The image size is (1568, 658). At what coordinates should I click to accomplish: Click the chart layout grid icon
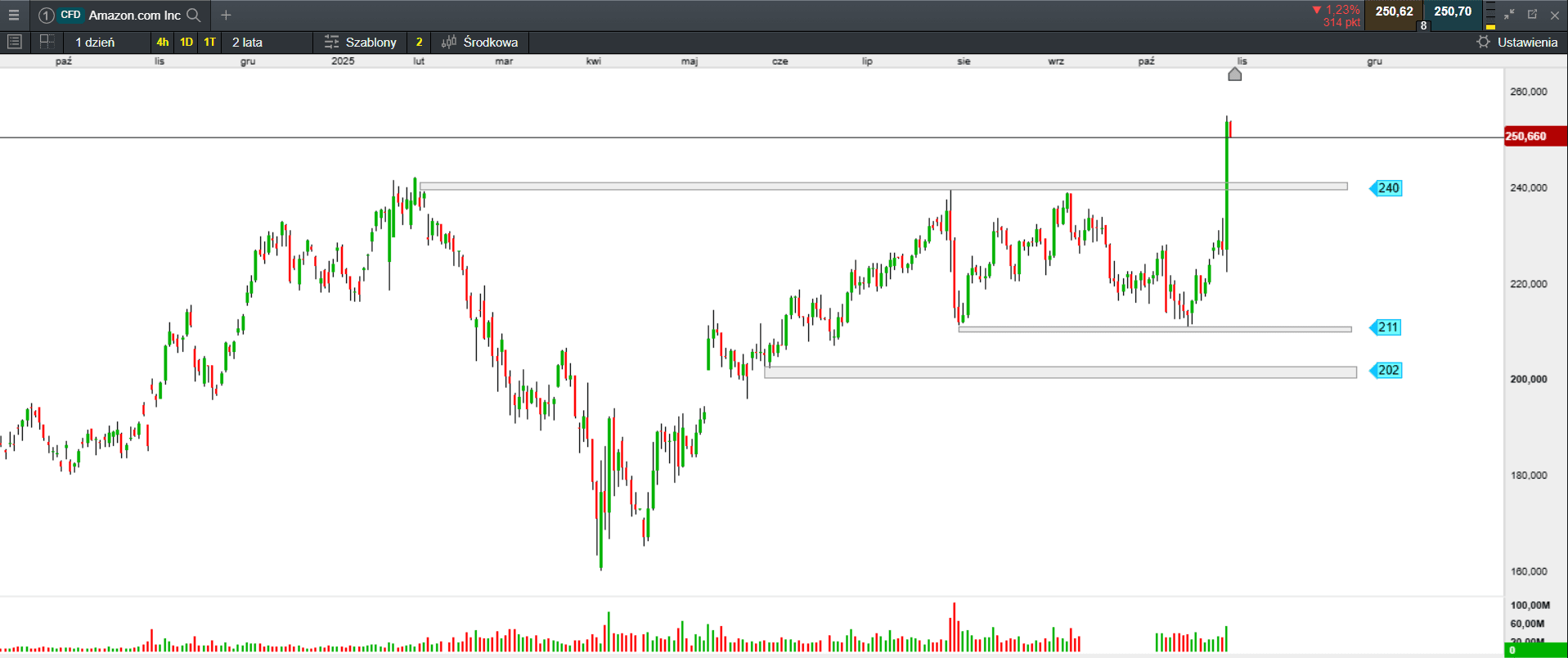coord(47,42)
